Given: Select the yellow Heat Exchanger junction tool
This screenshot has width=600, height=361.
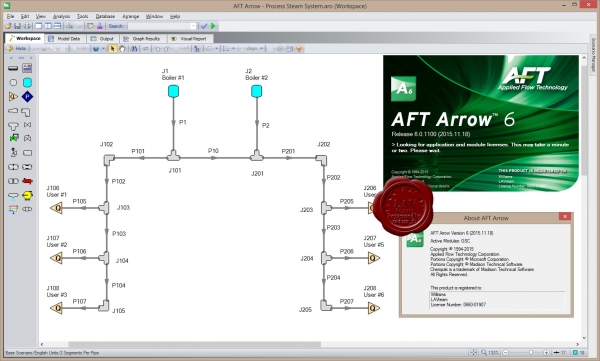Looking at the screenshot, I should pyautogui.click(x=27, y=195).
